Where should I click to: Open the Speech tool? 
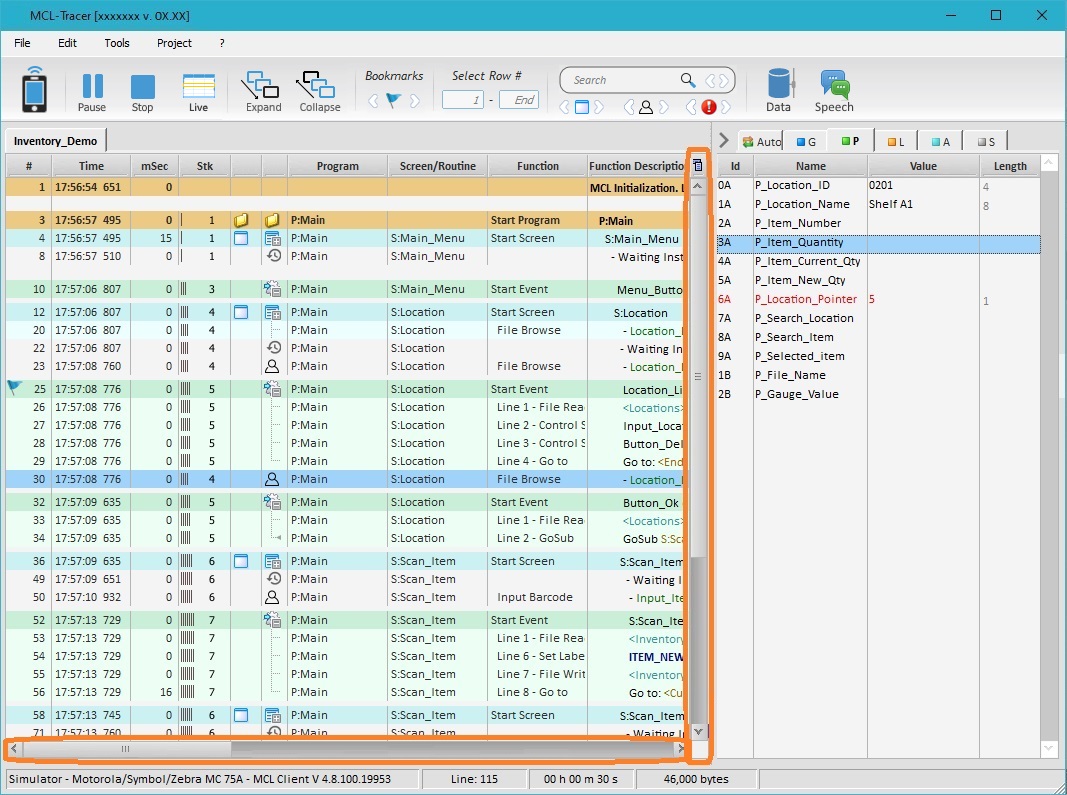coord(834,92)
